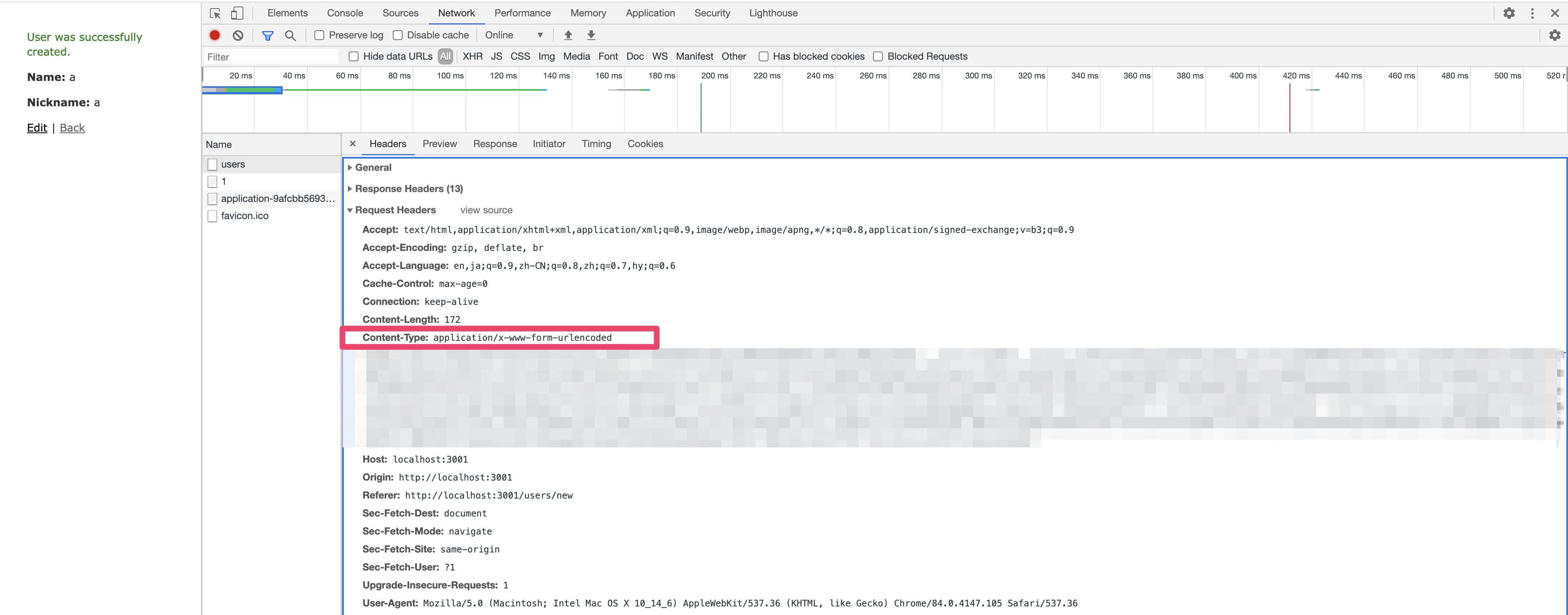
Task: Toggle the network filter funnel icon
Action: (x=267, y=35)
